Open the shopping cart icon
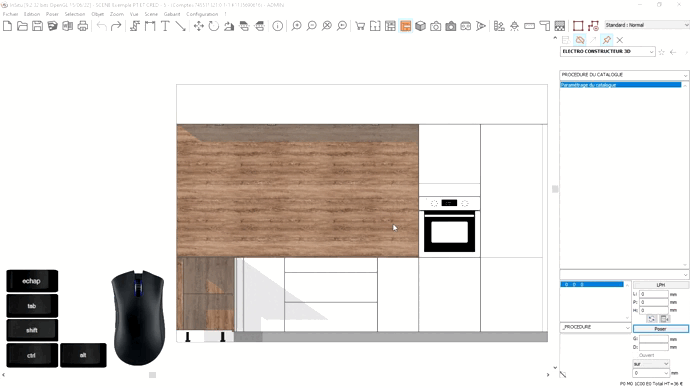The width and height of the screenshot is (690, 388). (360, 26)
